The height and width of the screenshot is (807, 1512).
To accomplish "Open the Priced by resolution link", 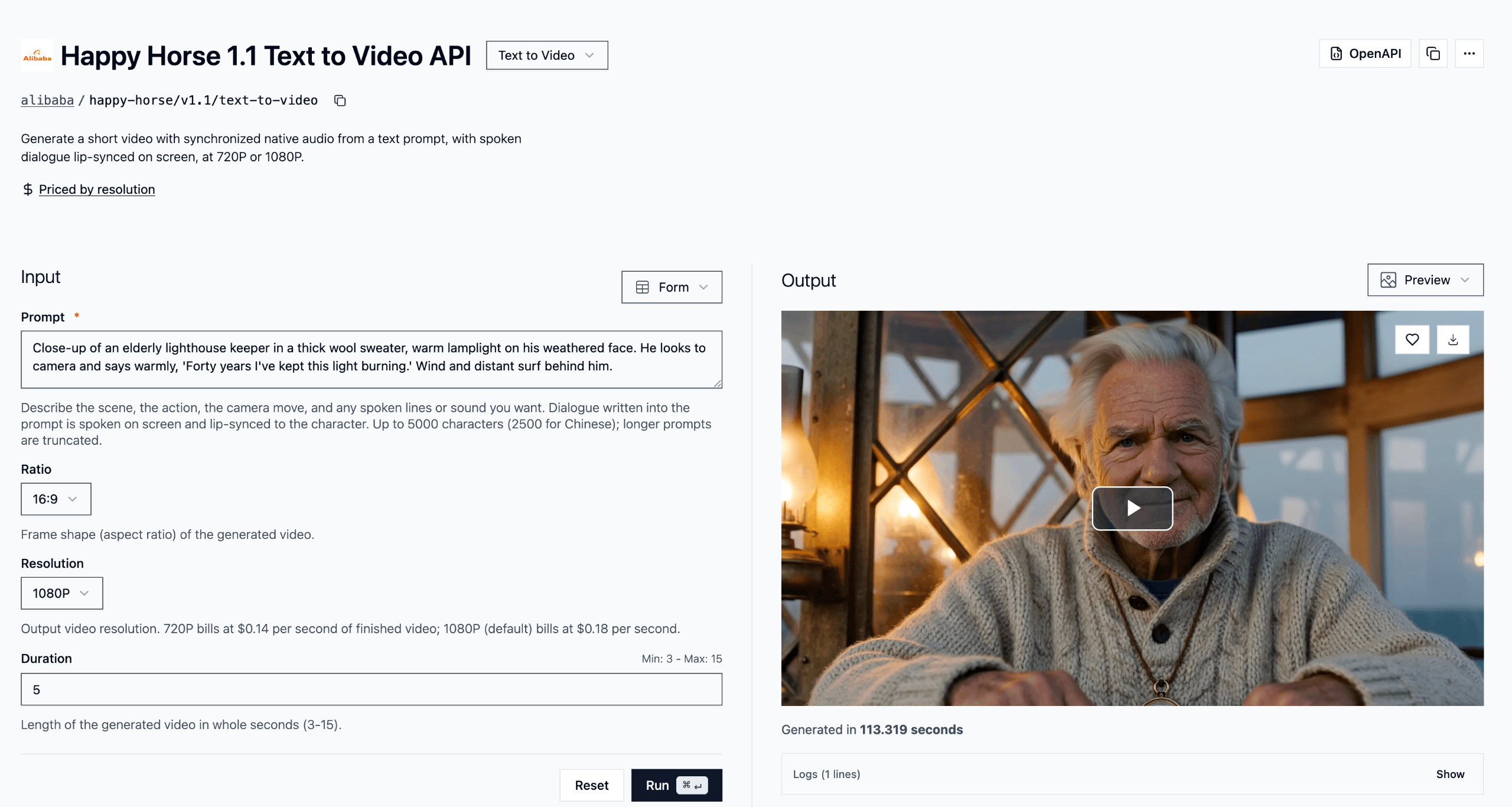I will pyautogui.click(x=97, y=189).
